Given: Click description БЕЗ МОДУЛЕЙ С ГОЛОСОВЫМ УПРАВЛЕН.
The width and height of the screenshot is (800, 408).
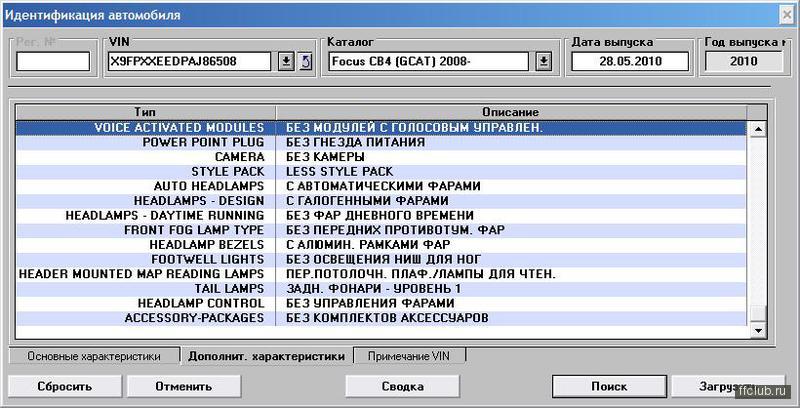Looking at the screenshot, I should (x=414, y=128).
